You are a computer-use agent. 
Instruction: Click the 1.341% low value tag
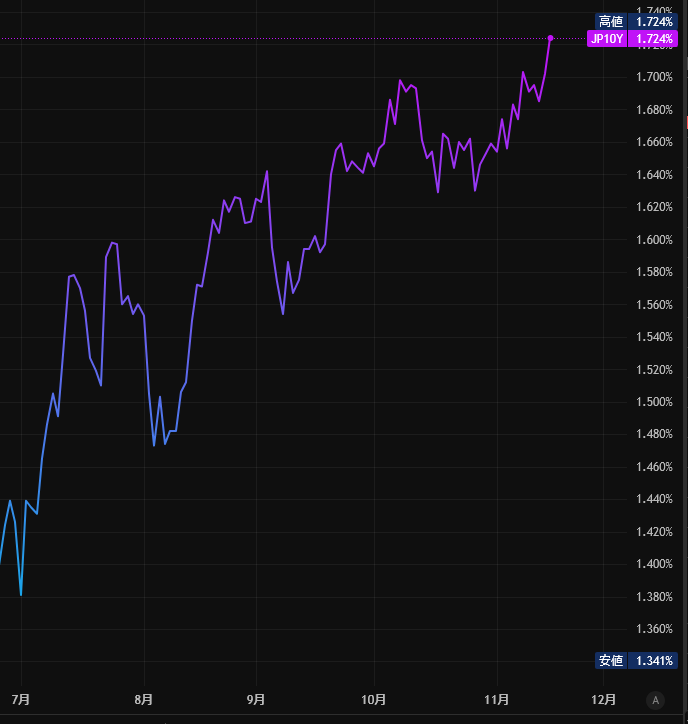(654, 660)
